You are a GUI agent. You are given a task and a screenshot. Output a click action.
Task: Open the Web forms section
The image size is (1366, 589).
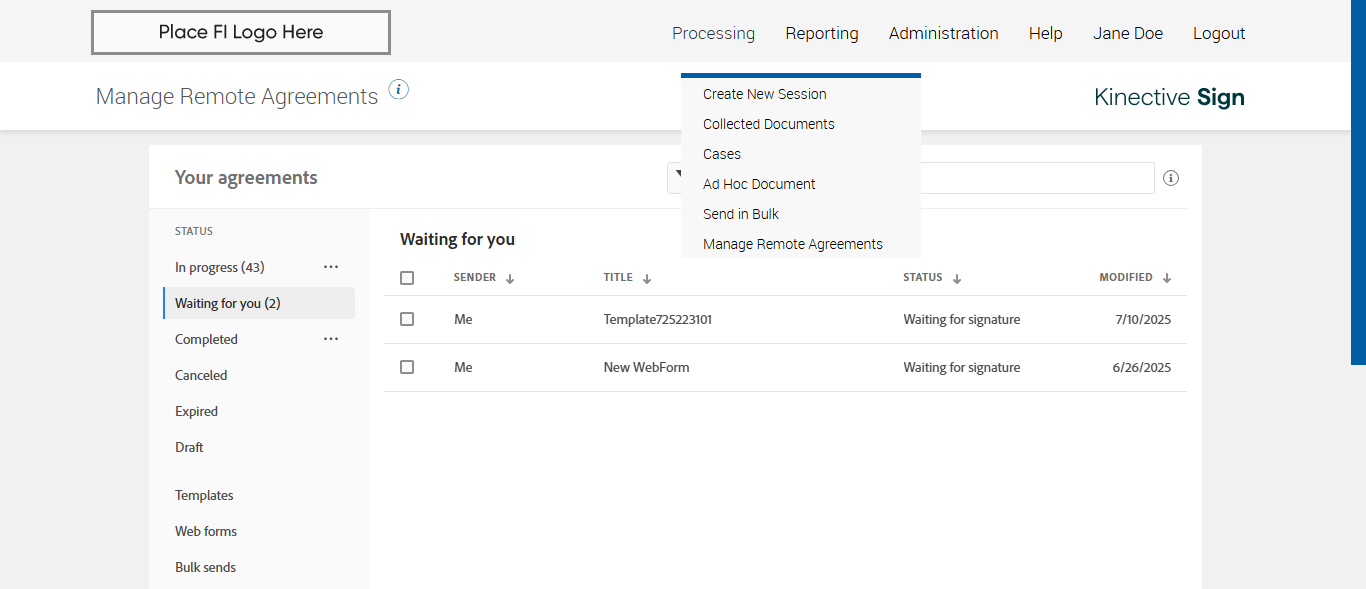click(206, 531)
